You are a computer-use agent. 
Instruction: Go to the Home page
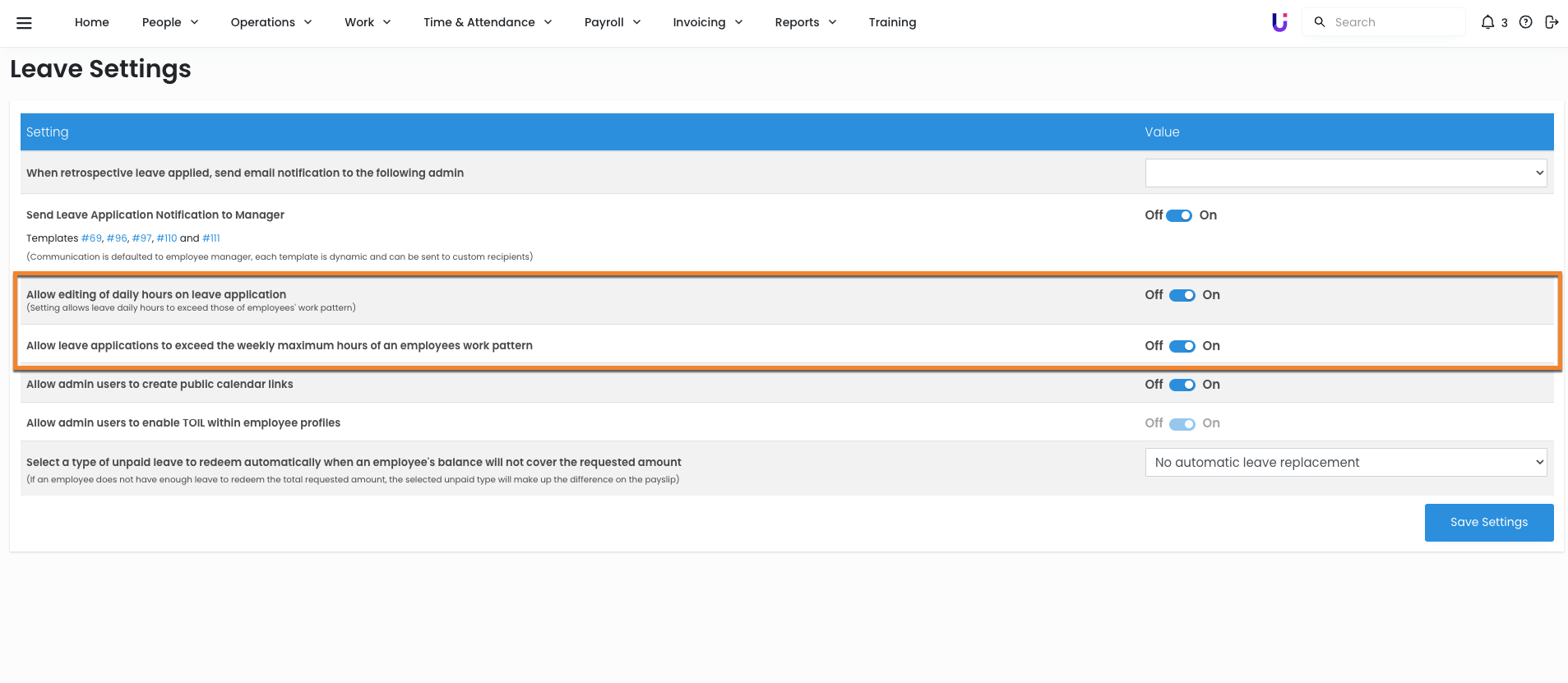92,22
